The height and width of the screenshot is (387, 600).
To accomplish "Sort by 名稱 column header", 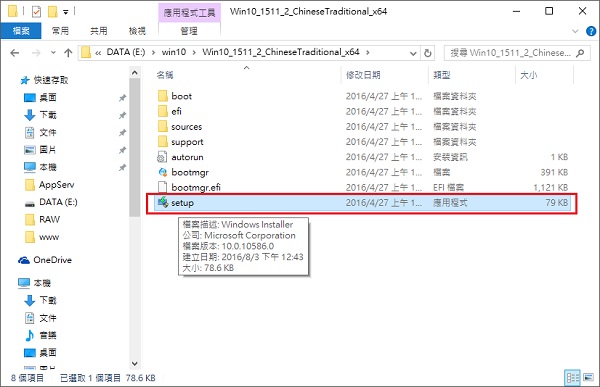I will click(x=165, y=75).
